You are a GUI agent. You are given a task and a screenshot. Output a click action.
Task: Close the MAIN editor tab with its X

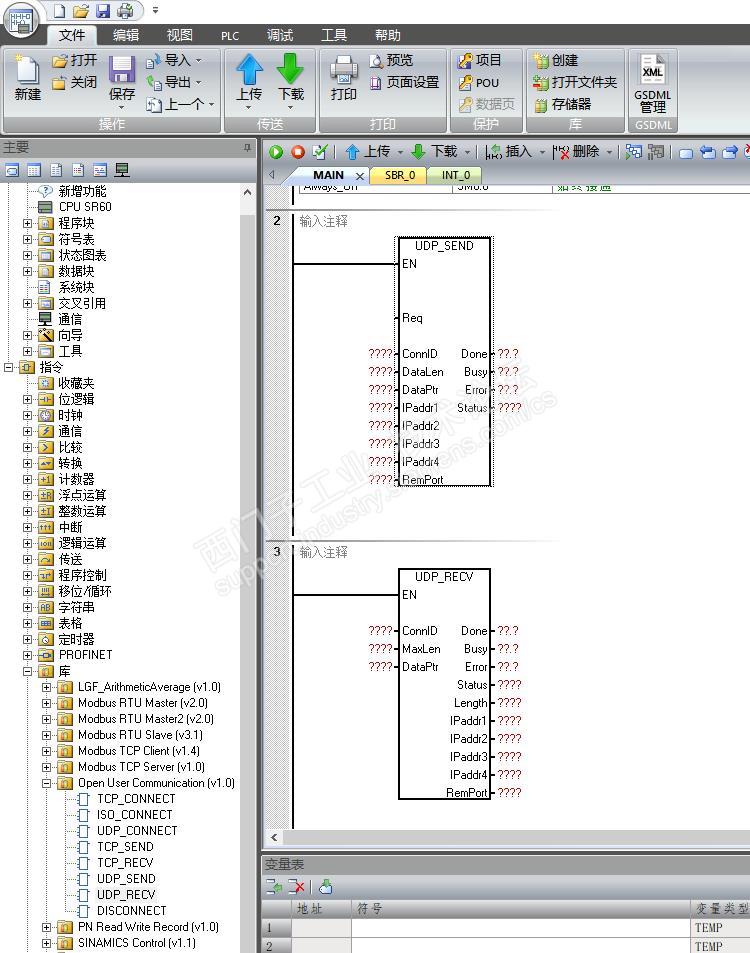[360, 176]
